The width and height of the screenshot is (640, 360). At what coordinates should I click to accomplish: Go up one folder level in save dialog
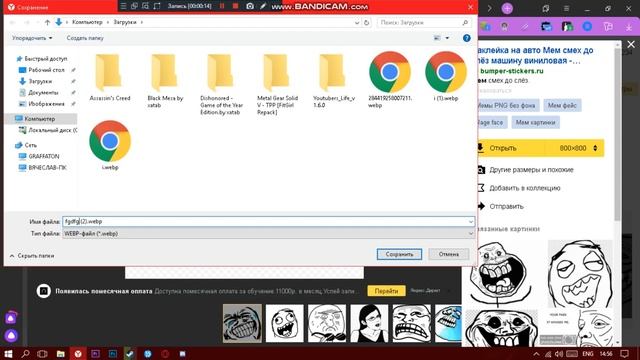click(x=47, y=22)
